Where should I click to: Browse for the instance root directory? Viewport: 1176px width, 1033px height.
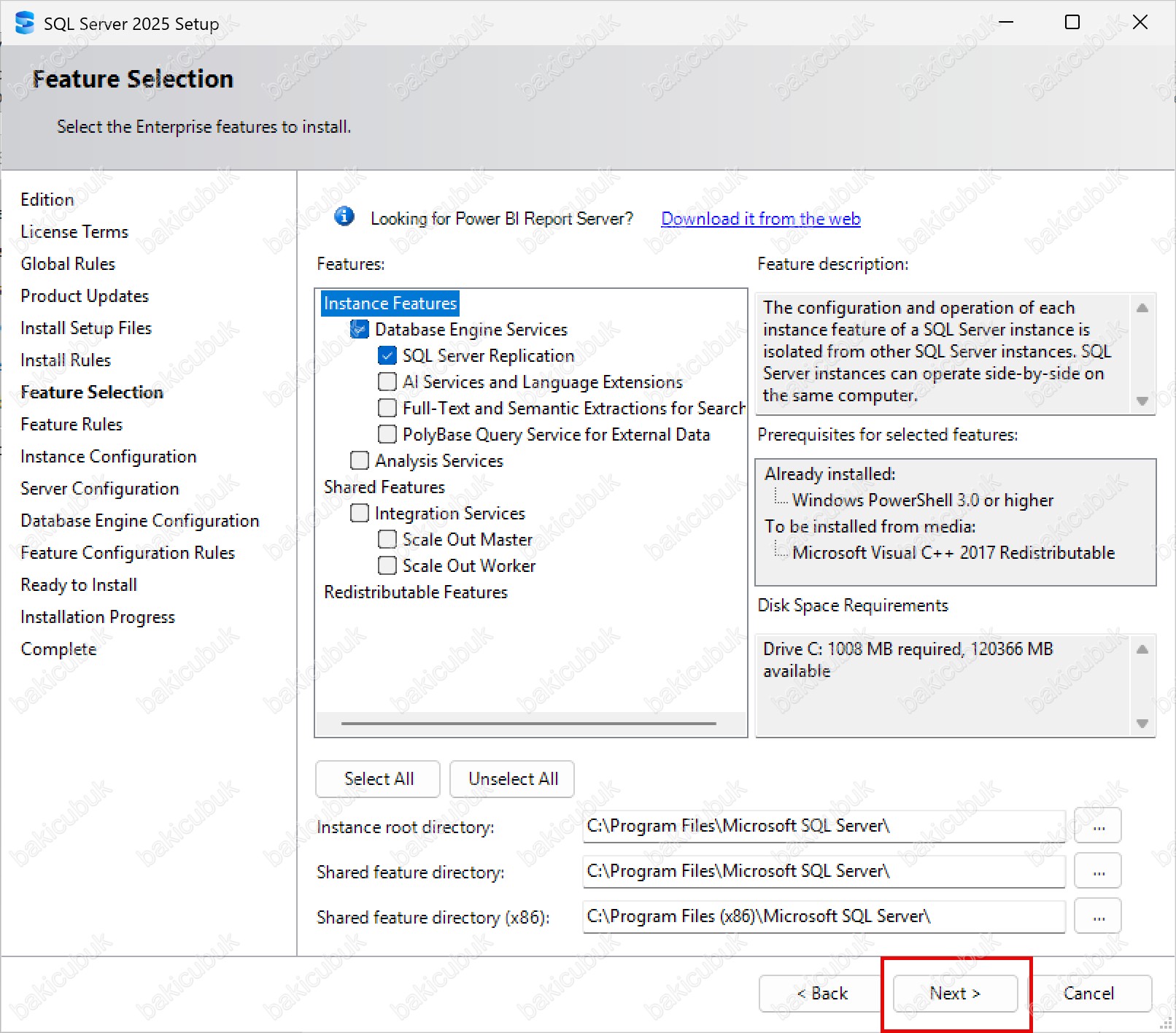[1098, 827]
